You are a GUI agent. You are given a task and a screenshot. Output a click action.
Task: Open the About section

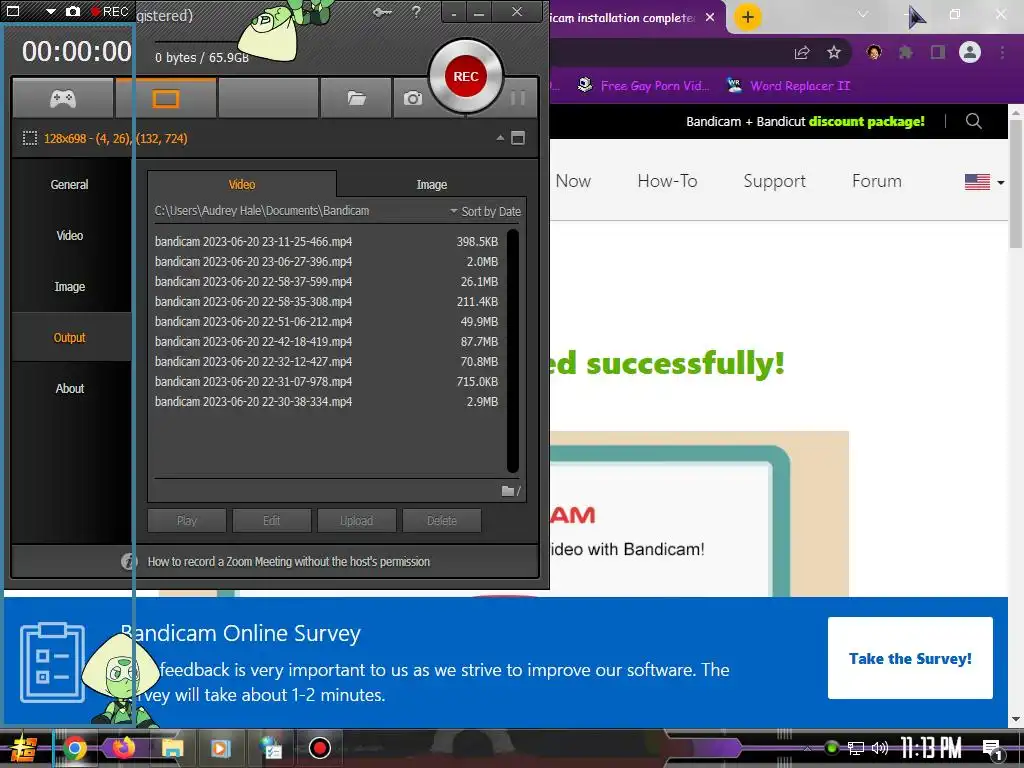click(x=70, y=388)
